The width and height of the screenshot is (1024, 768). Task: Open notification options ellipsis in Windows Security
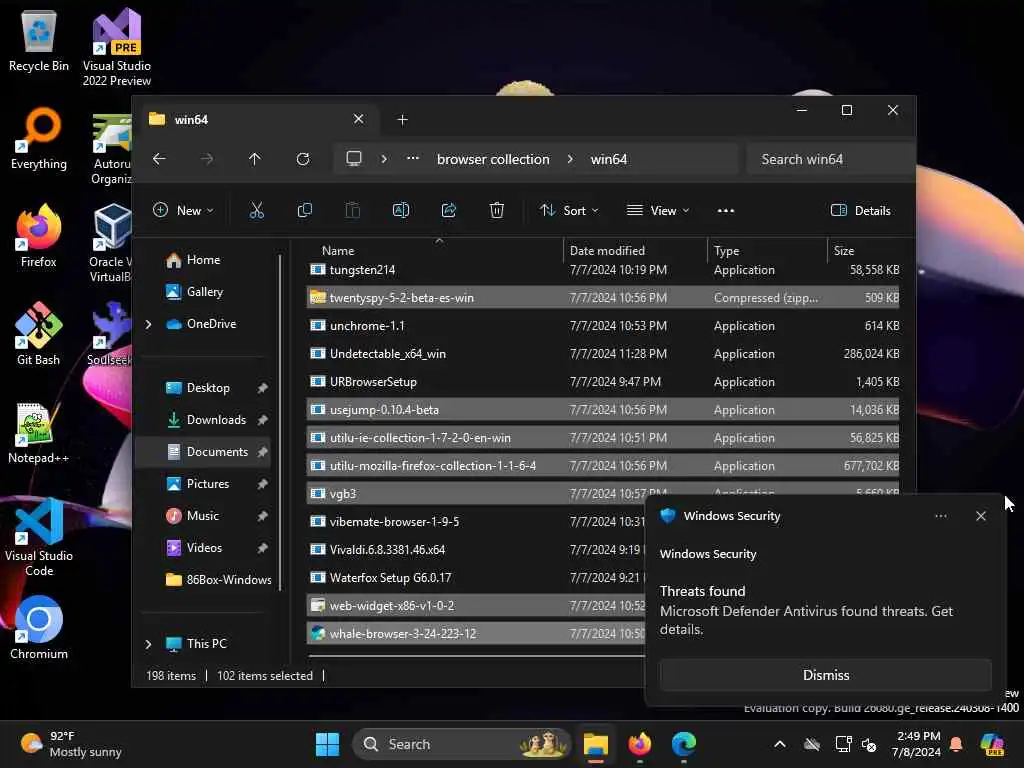(940, 516)
